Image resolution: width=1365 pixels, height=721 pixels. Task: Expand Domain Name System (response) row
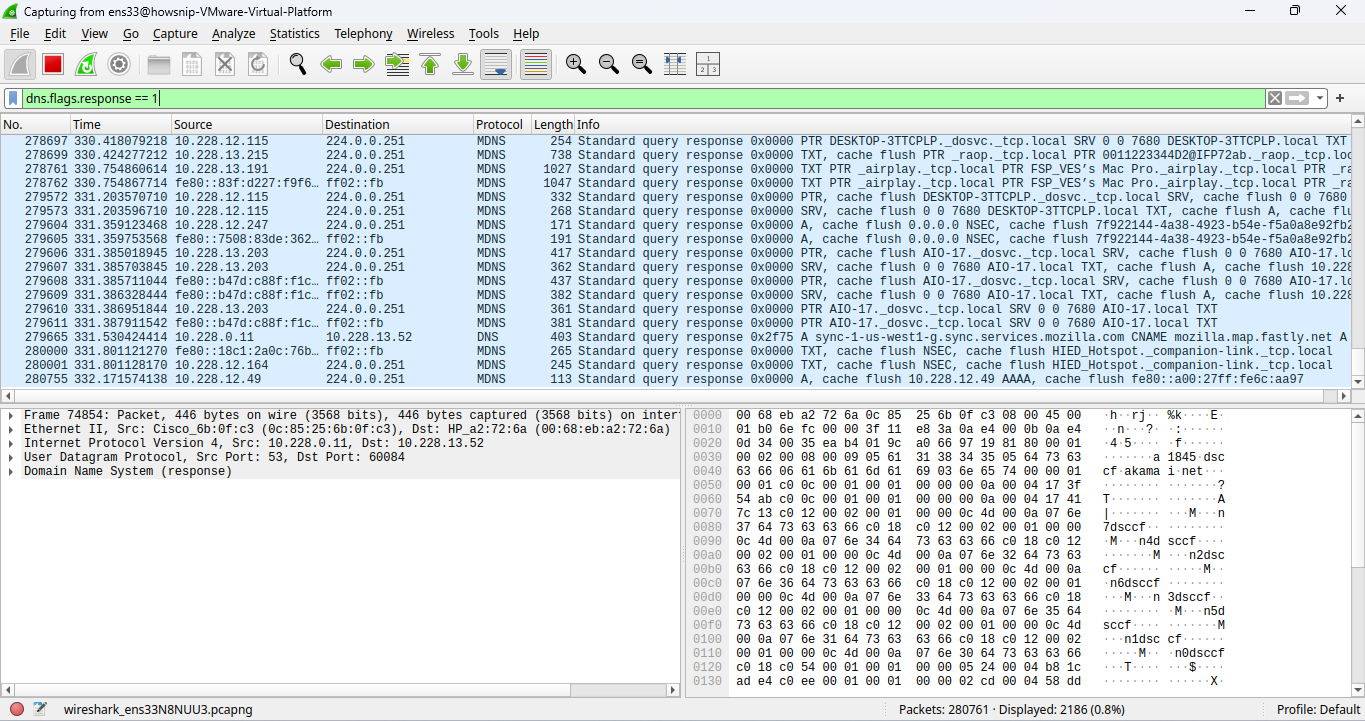pyautogui.click(x=10, y=472)
